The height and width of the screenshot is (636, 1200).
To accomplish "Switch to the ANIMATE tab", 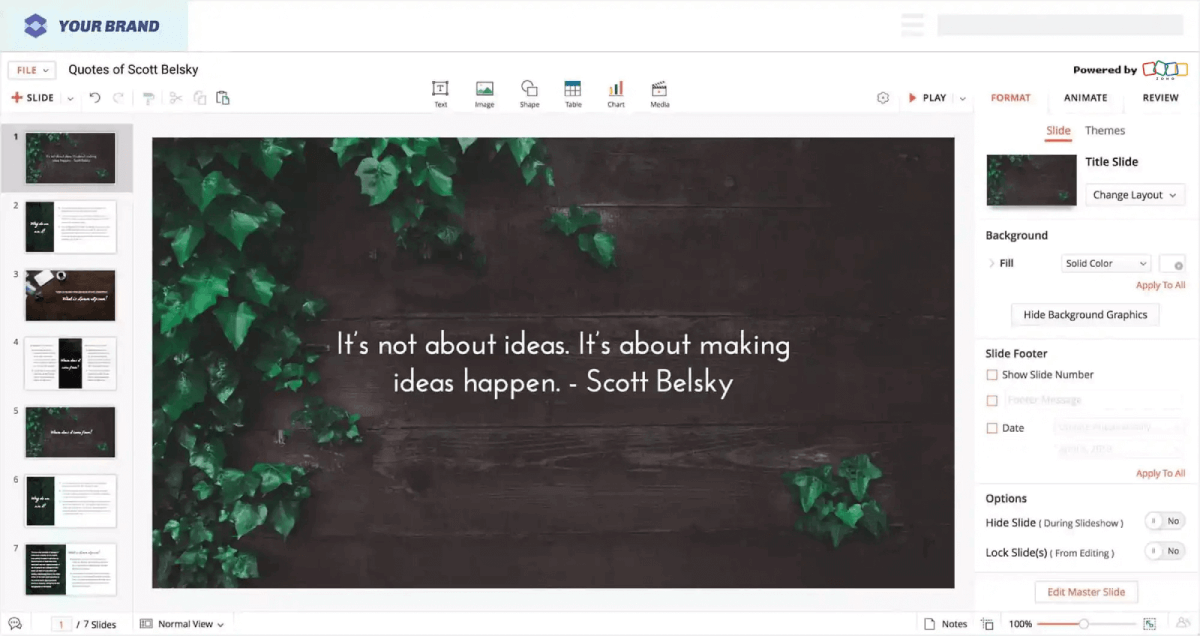I will coord(1085,98).
